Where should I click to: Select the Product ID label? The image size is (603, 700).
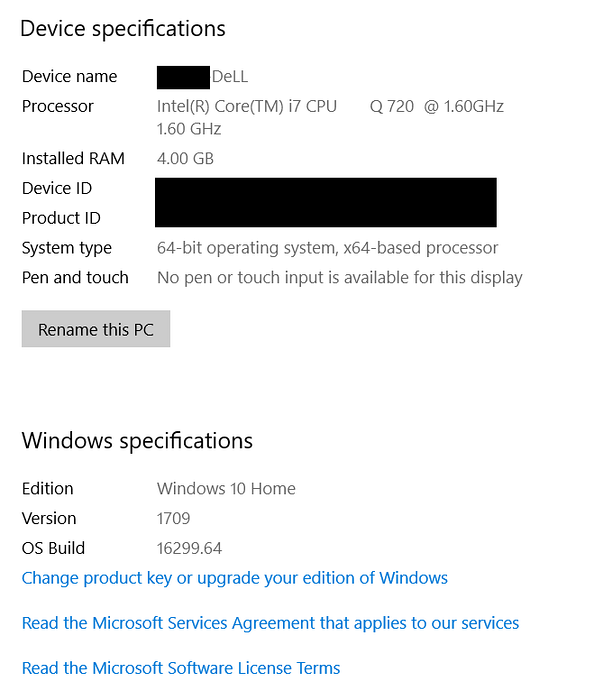61,218
